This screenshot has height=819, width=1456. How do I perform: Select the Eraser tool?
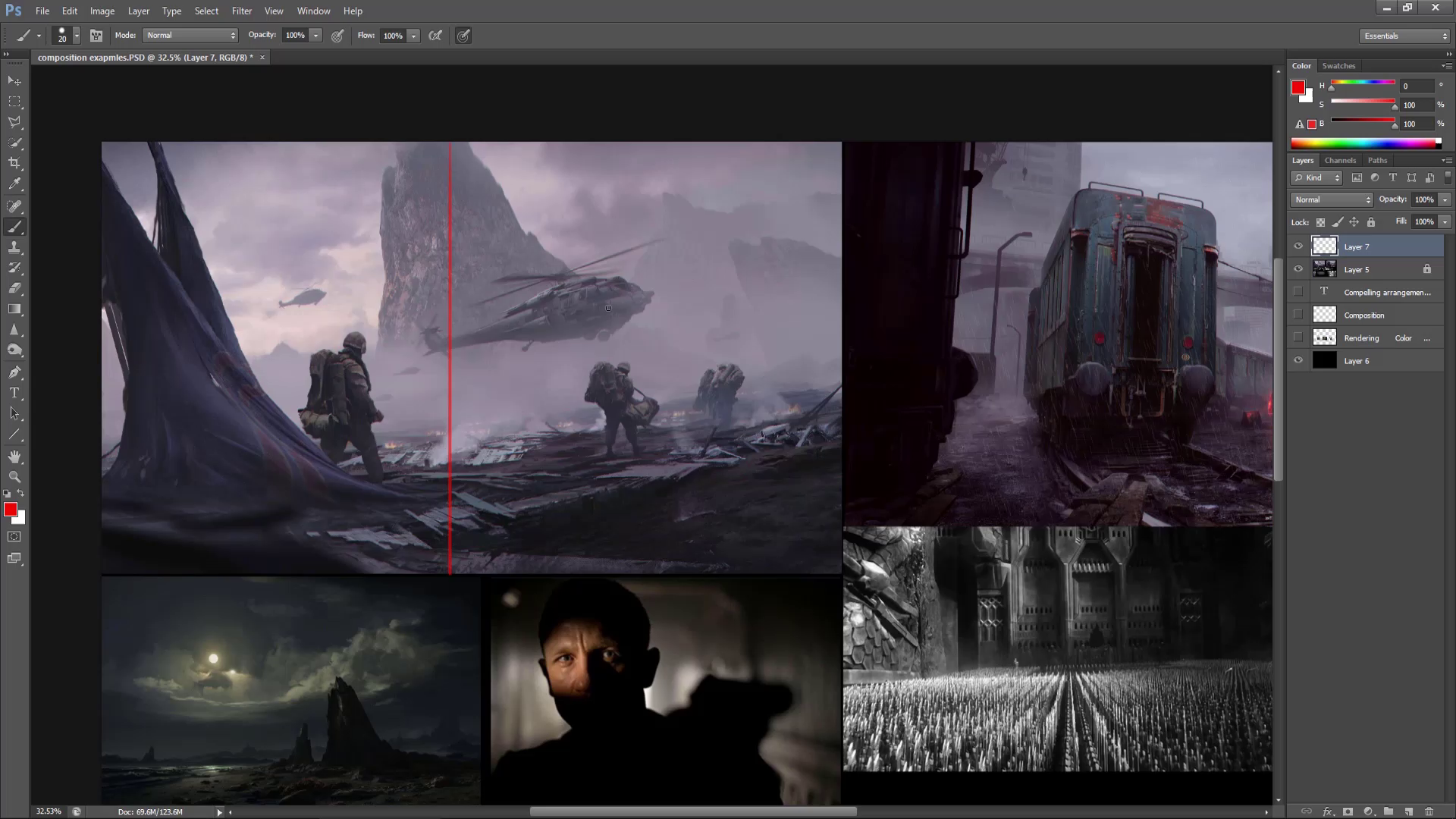tap(14, 288)
